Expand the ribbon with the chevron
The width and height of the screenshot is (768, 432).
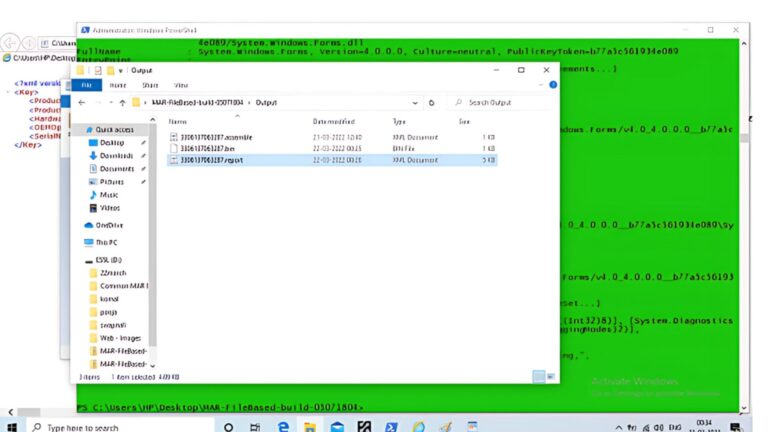click(539, 85)
